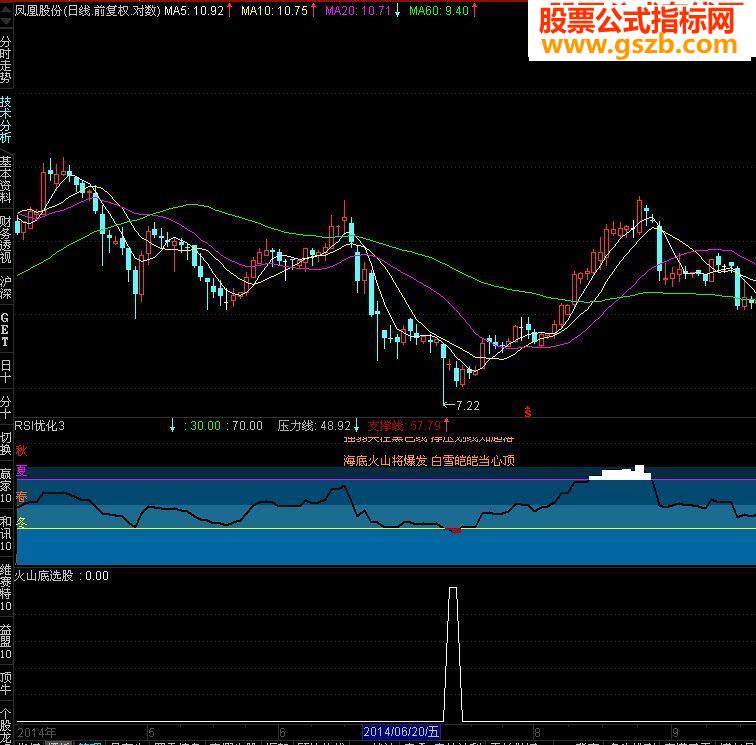Click the cyan down arrow beside RSI优化3
This screenshot has width=756, height=745.
tap(173, 426)
